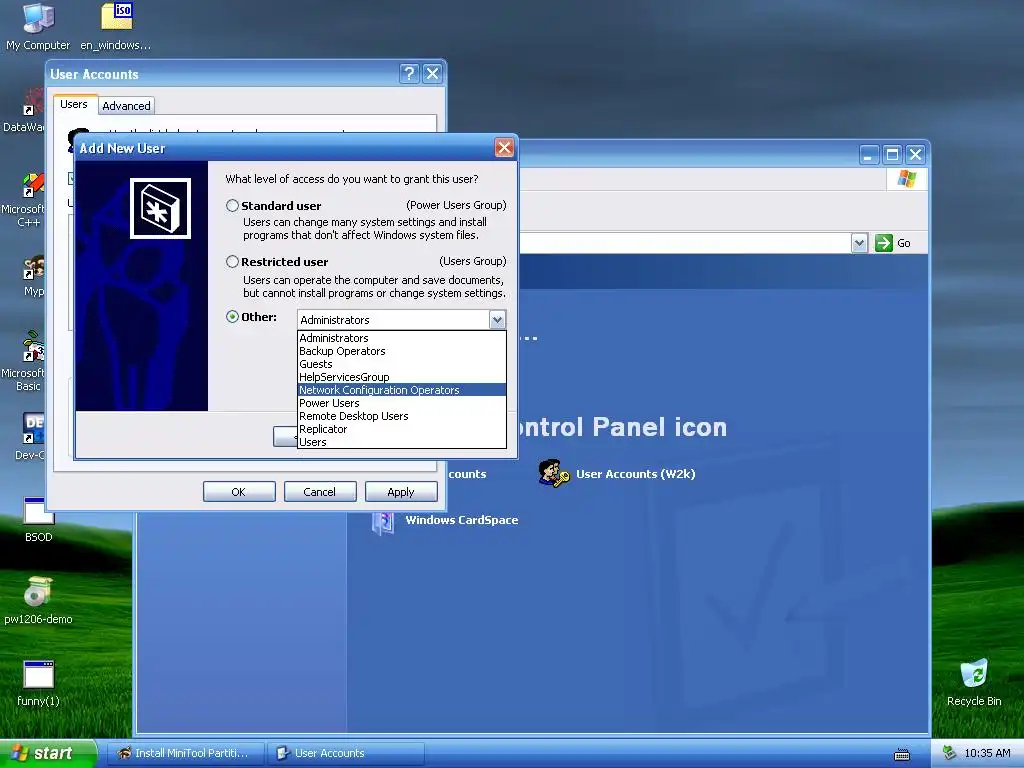
Task: Select the Other radio button
Action: pyautogui.click(x=232, y=317)
